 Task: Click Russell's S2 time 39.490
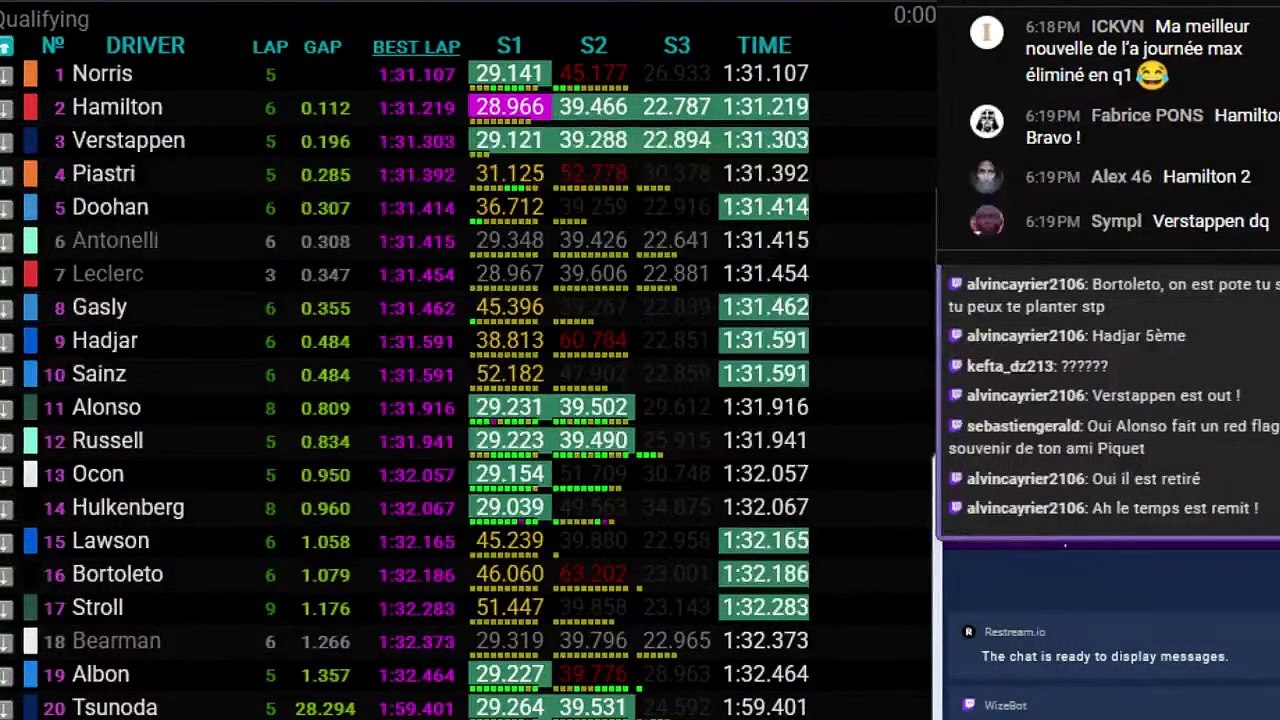[593, 441]
